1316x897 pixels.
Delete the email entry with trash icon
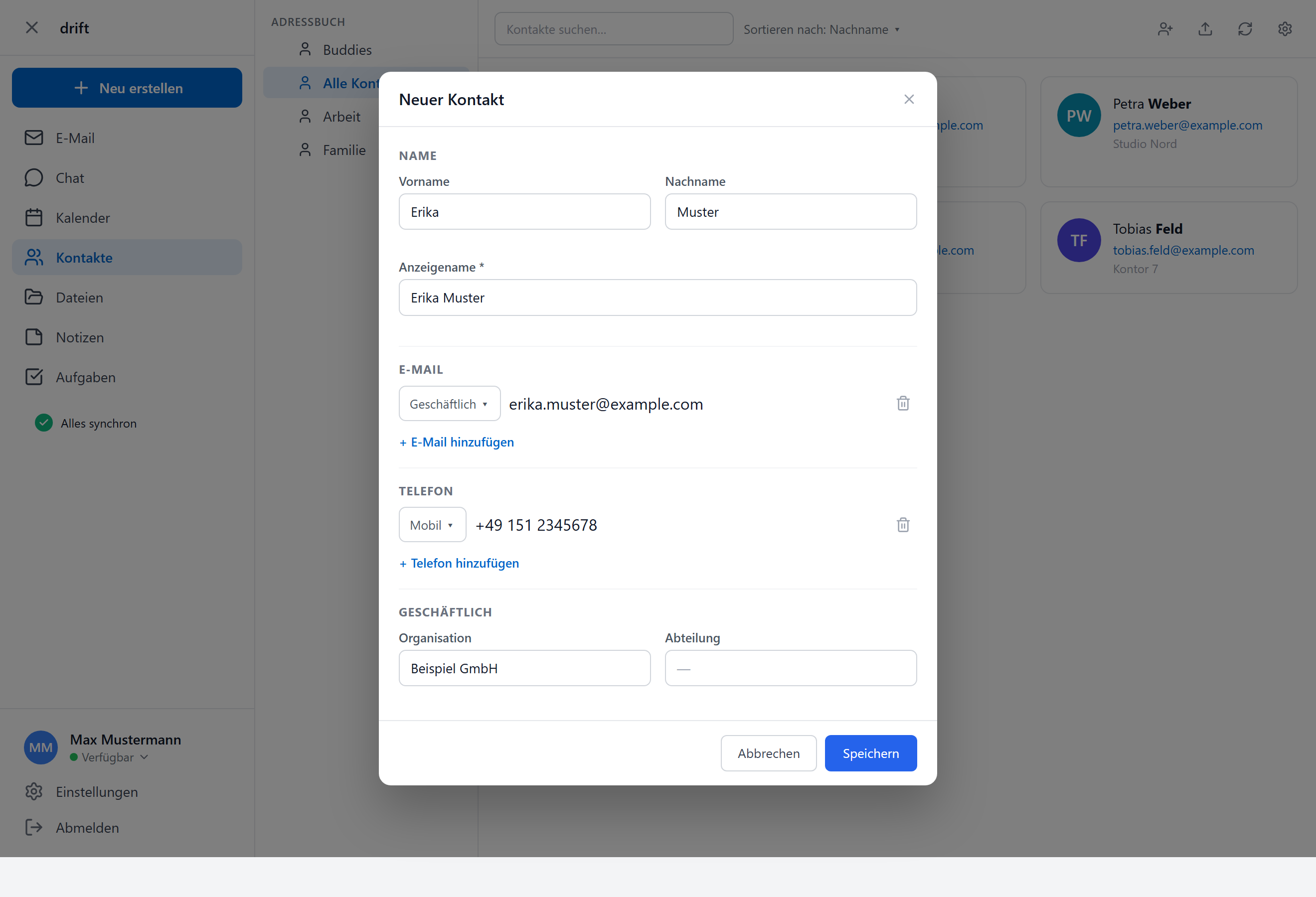pyautogui.click(x=903, y=404)
